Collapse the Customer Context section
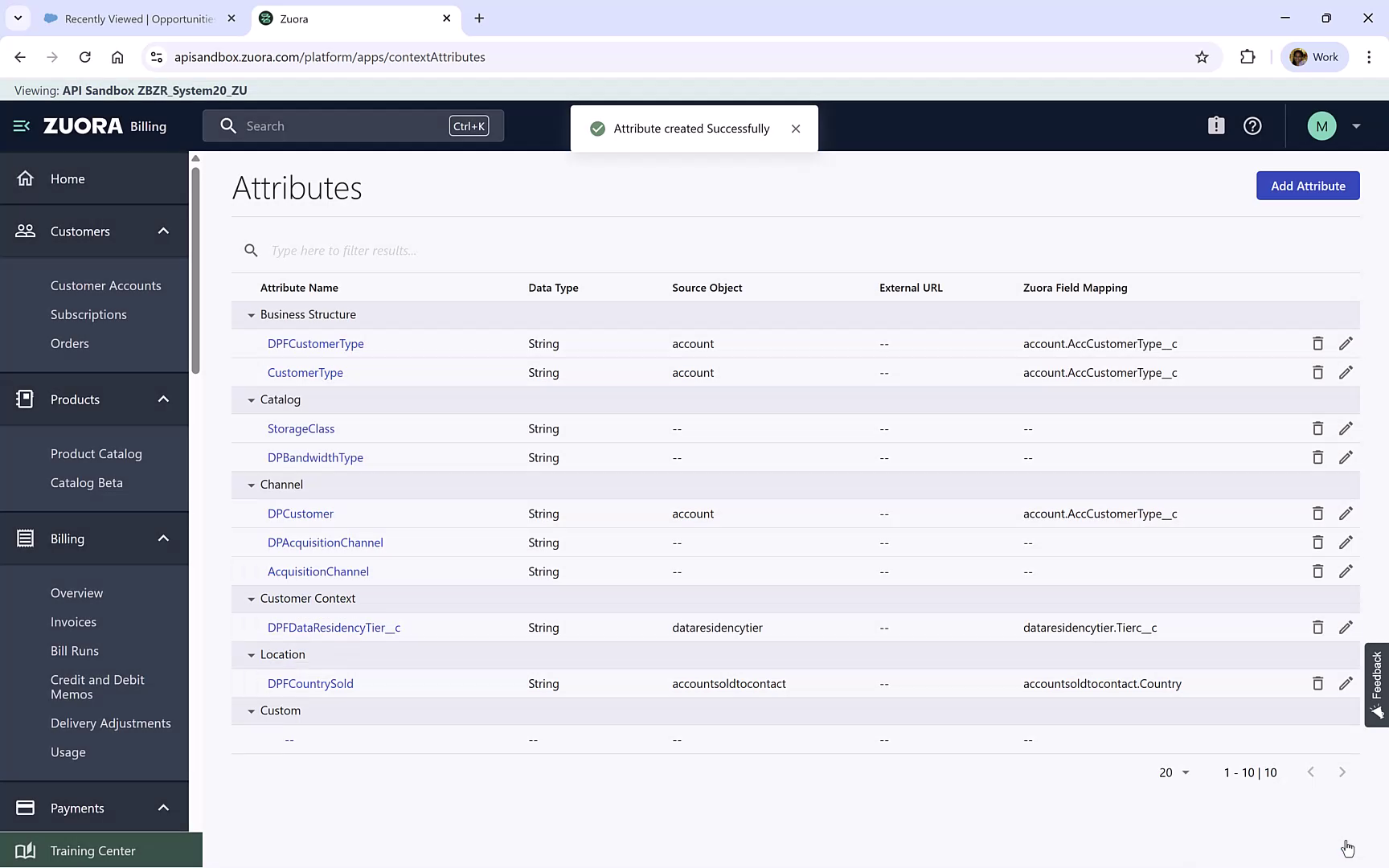The height and width of the screenshot is (868, 1389). coord(251,598)
